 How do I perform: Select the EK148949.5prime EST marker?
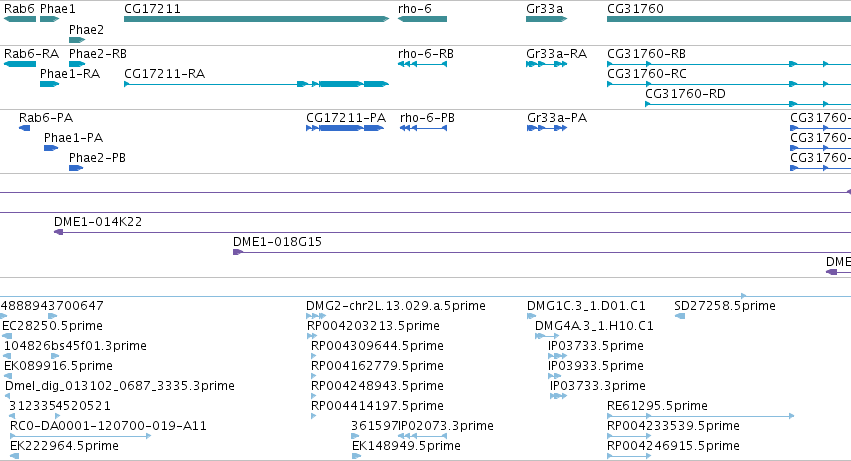tap(356, 456)
